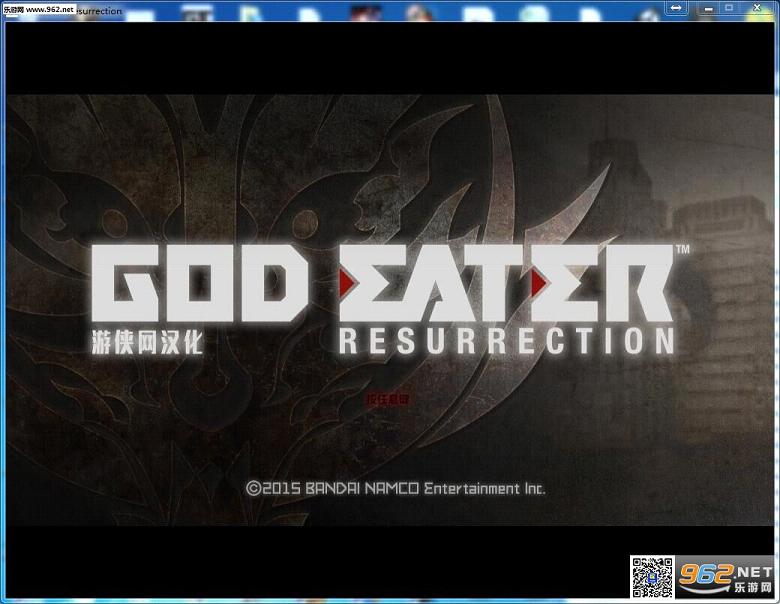Open the 962.NET 乐游网 logo
This screenshot has height=604, width=780.
725,577
